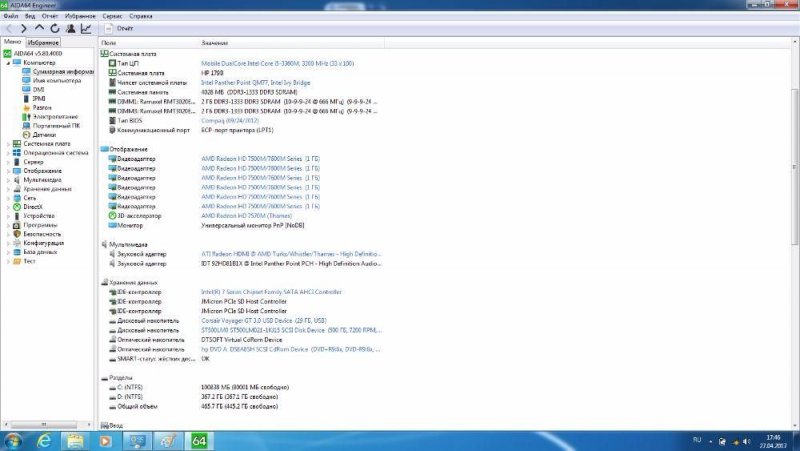The width and height of the screenshot is (800, 451).
Task: Open the Избранное menu in the menu bar
Action: (80, 16)
